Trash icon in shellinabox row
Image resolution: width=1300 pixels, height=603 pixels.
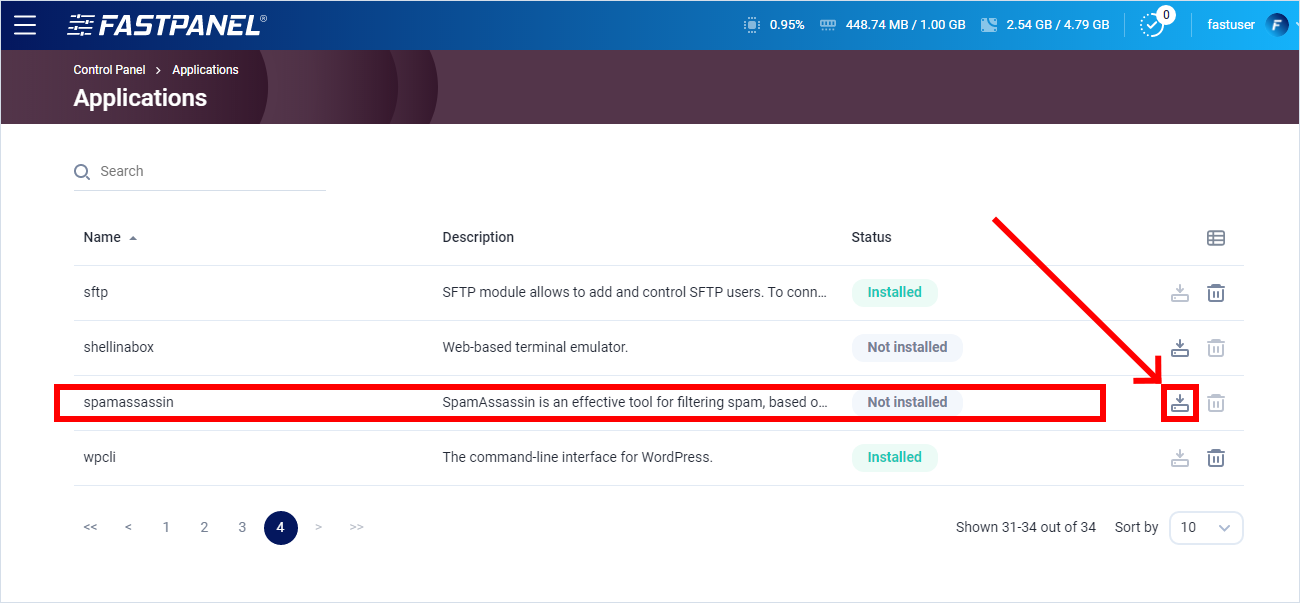point(1216,348)
